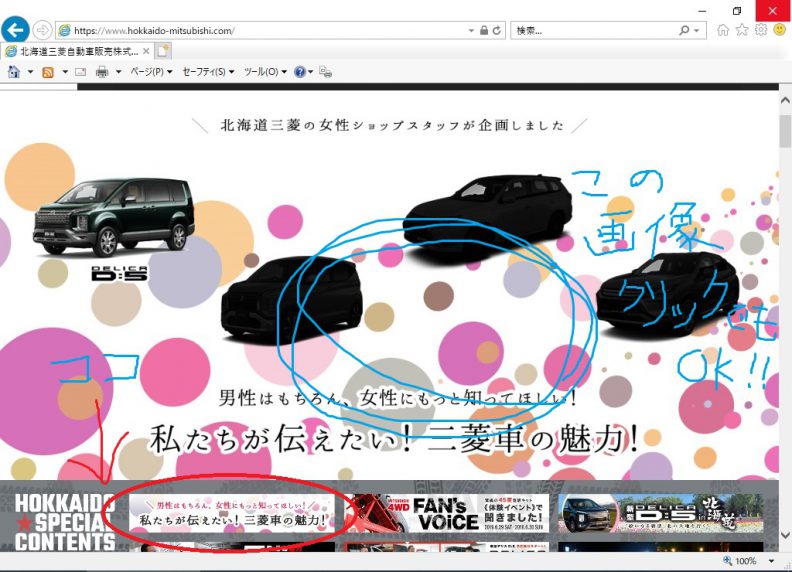792x572 pixels.
Task: Click the DELICA D:5 green van image
Action: coord(113,216)
